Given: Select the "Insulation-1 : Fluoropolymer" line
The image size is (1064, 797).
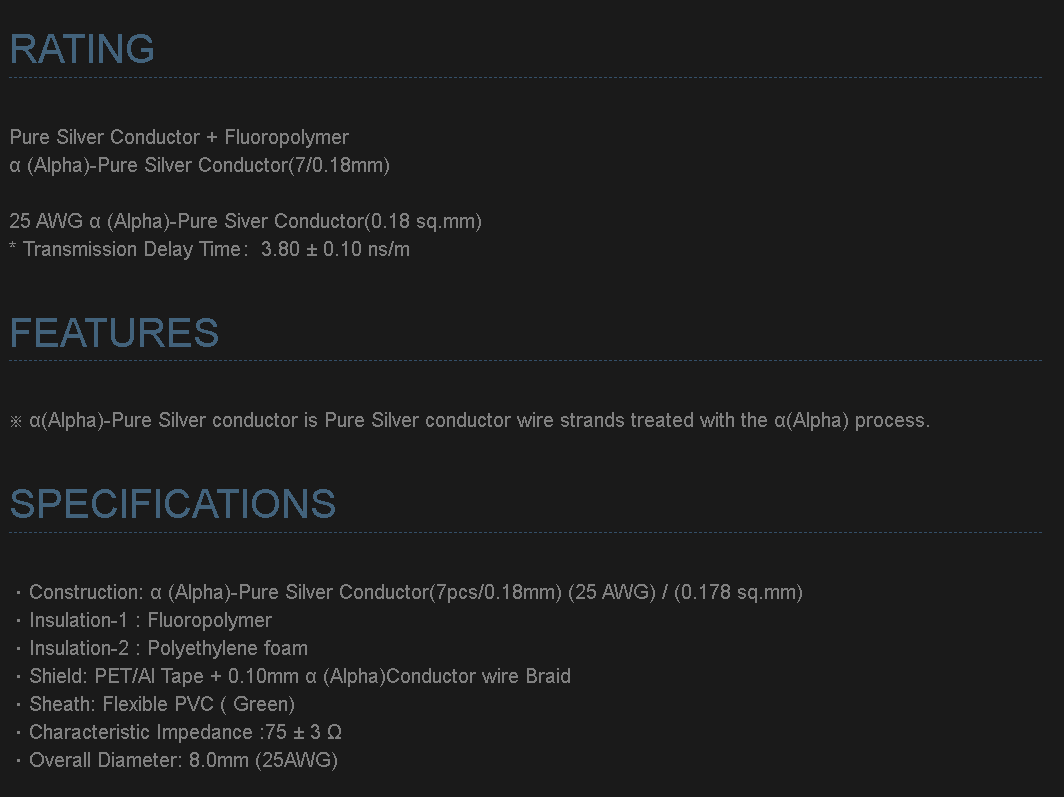Looking at the screenshot, I should 150,620.
